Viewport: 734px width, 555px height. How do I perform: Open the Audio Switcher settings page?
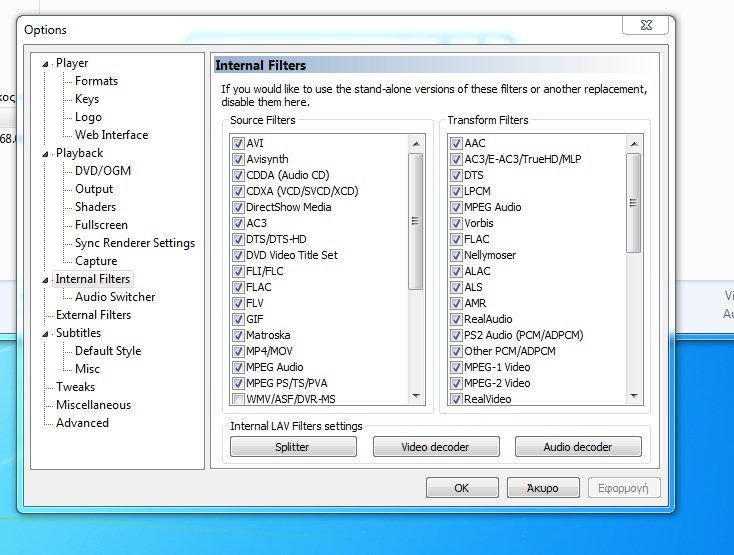pos(114,297)
